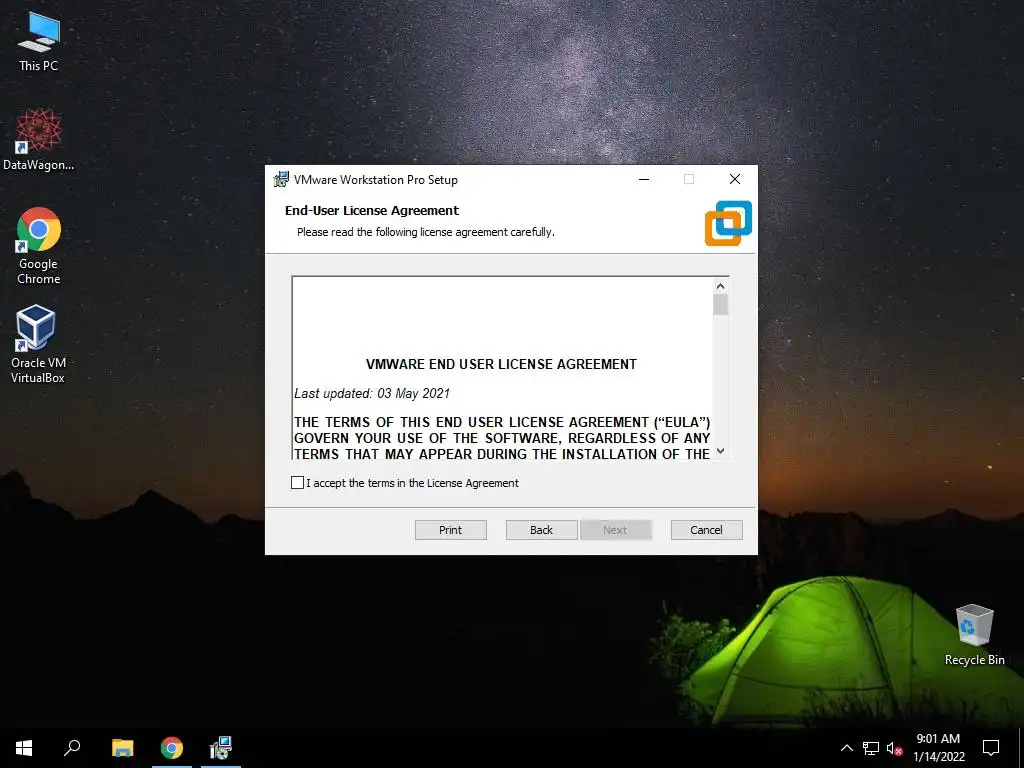The height and width of the screenshot is (768, 1024).
Task: Click the VMWARE END USER LICENSE AGREEMENT heading
Action: click(501, 364)
